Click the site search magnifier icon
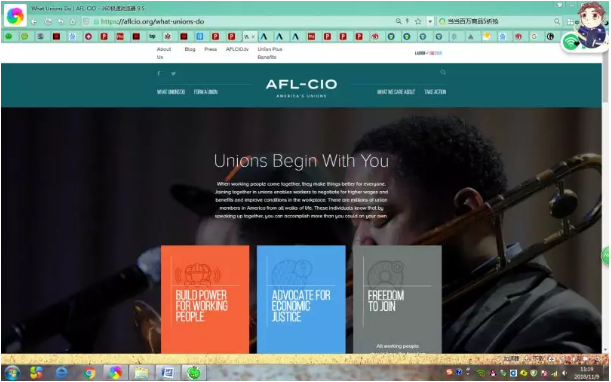 tap(443, 72)
